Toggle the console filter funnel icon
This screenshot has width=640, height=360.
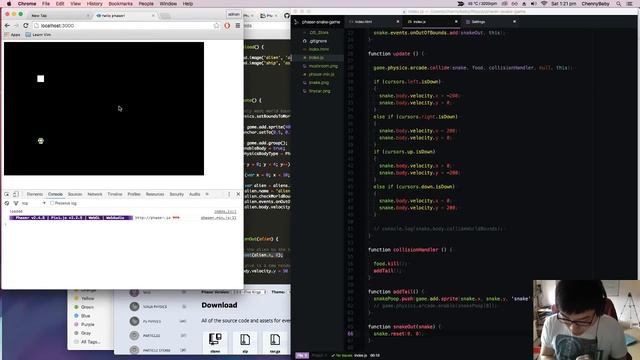pyautogui.click(x=16, y=203)
